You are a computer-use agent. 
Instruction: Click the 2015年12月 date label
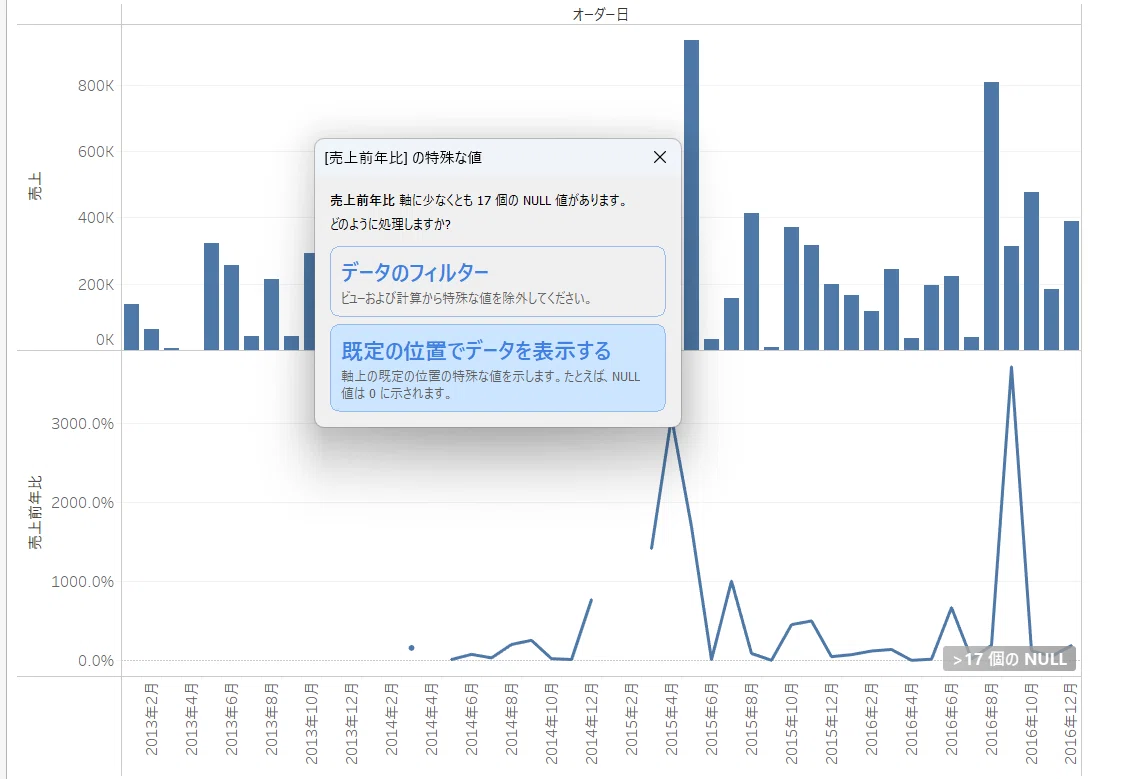pyautogui.click(x=831, y=724)
